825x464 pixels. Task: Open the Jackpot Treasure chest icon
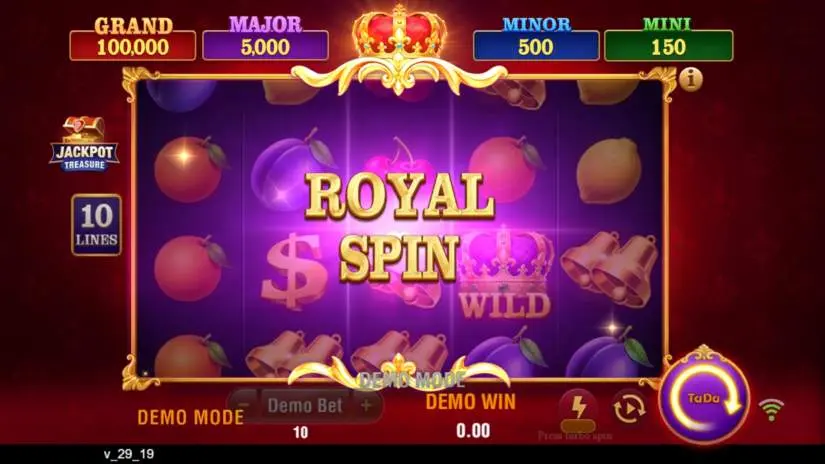tap(84, 144)
